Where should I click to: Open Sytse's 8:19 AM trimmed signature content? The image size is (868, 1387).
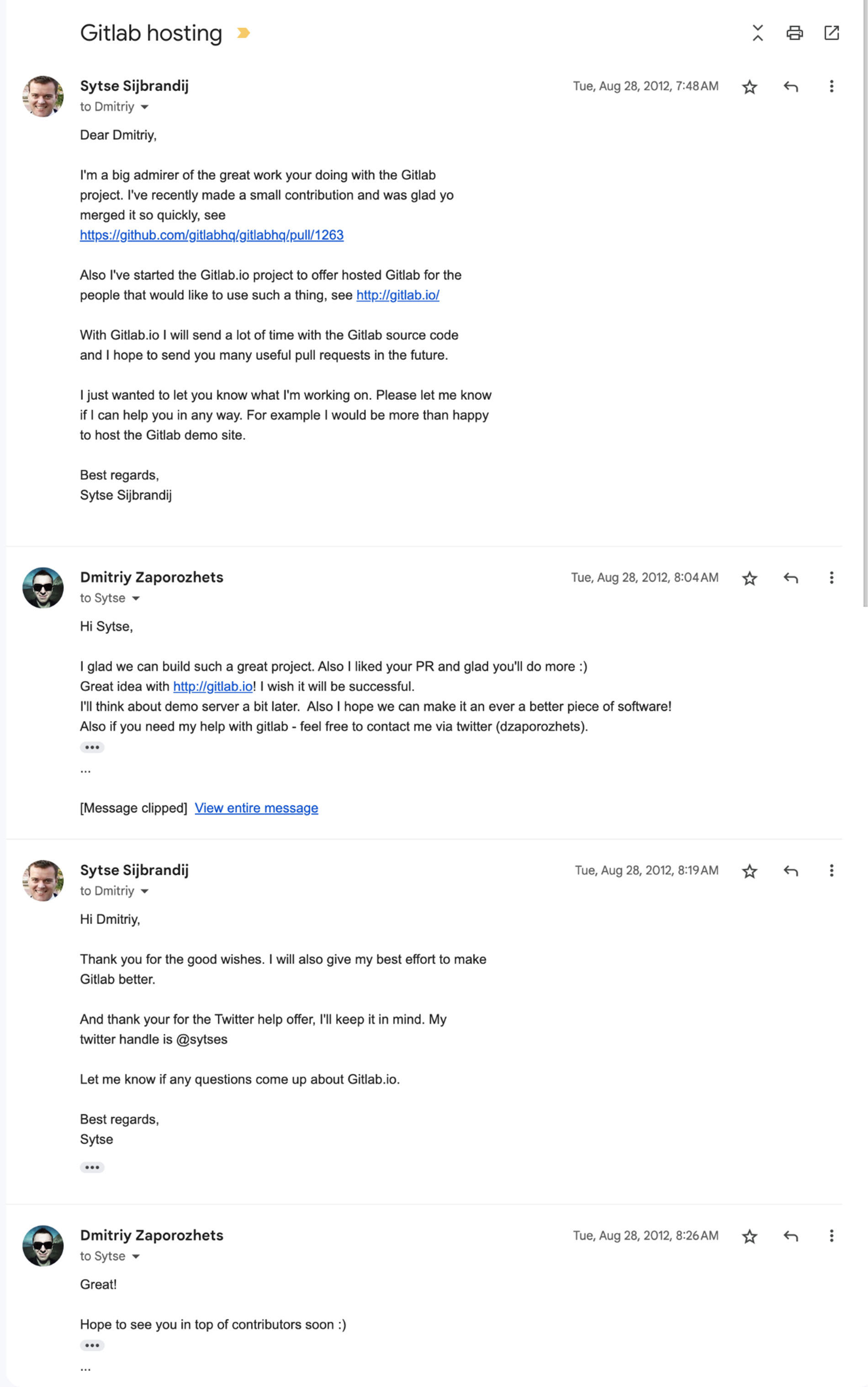pyautogui.click(x=92, y=1167)
